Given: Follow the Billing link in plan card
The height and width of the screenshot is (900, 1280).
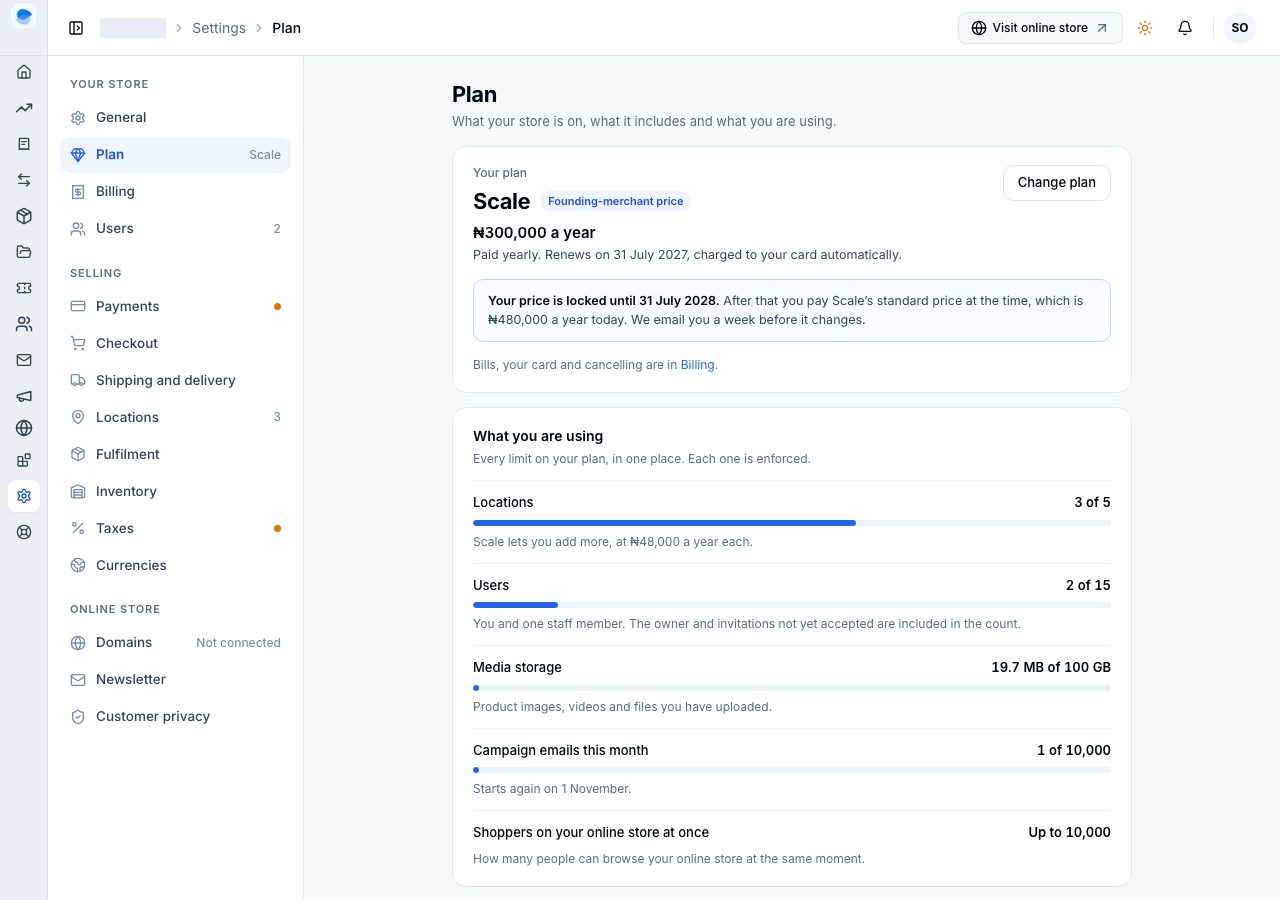Looking at the screenshot, I should (x=697, y=365).
